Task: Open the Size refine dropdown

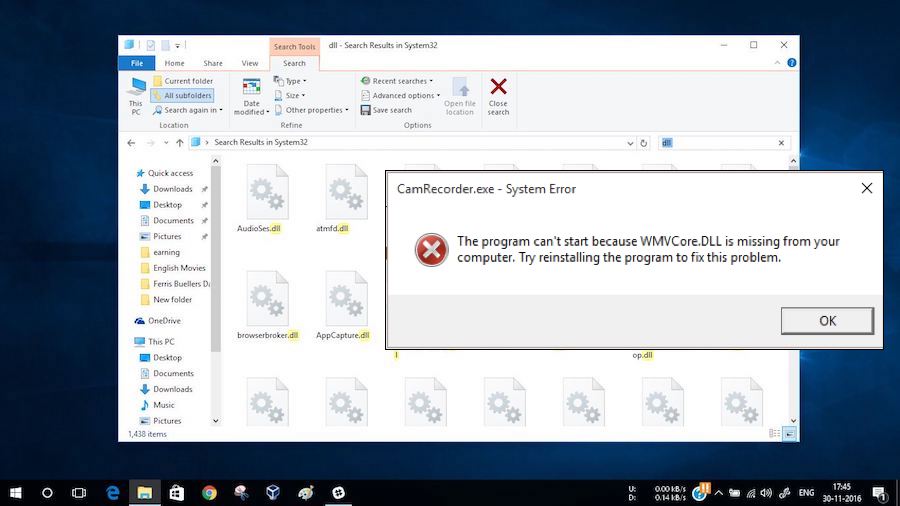Action: pos(290,95)
